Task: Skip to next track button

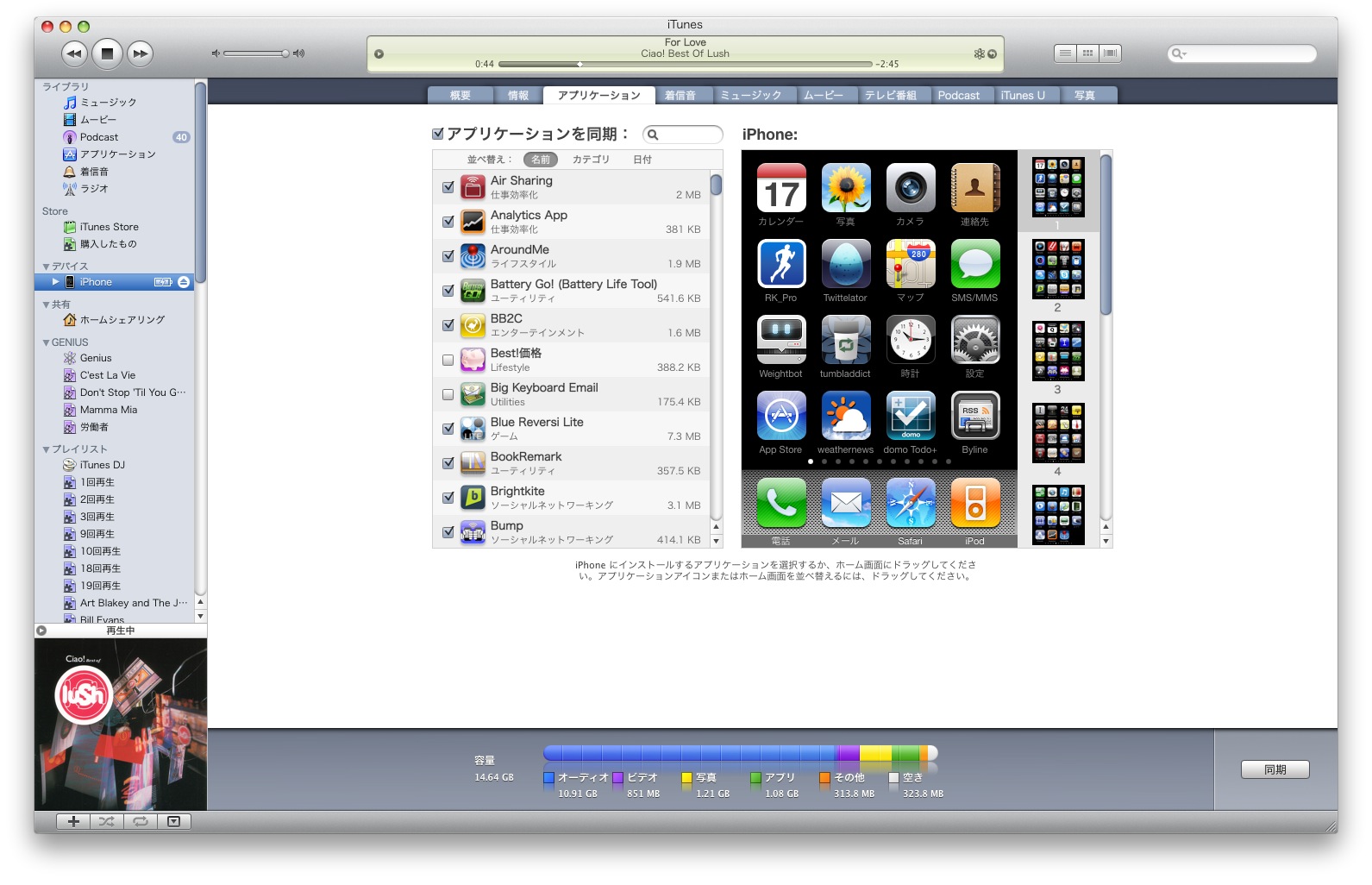Action: coord(140,53)
